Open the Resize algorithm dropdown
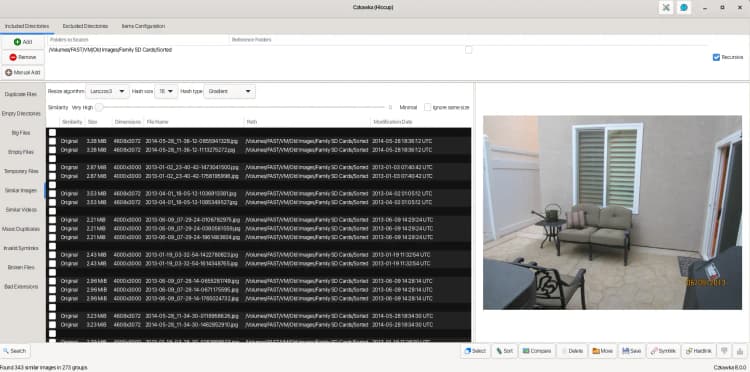The width and height of the screenshot is (750, 372). pos(108,91)
